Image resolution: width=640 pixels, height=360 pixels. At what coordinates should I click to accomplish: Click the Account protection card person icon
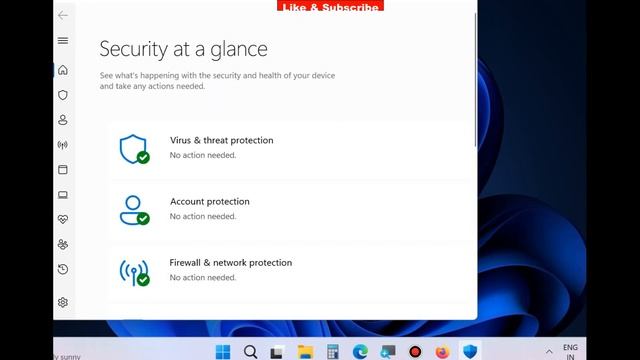134,210
